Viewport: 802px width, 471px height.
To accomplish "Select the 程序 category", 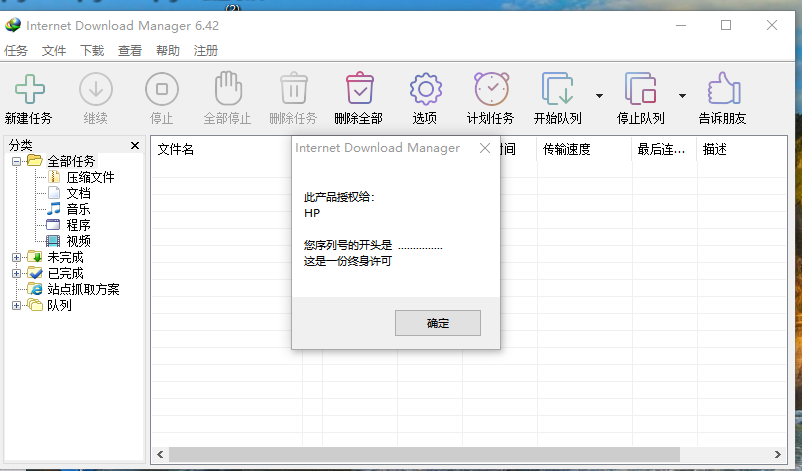I will tap(78, 225).
